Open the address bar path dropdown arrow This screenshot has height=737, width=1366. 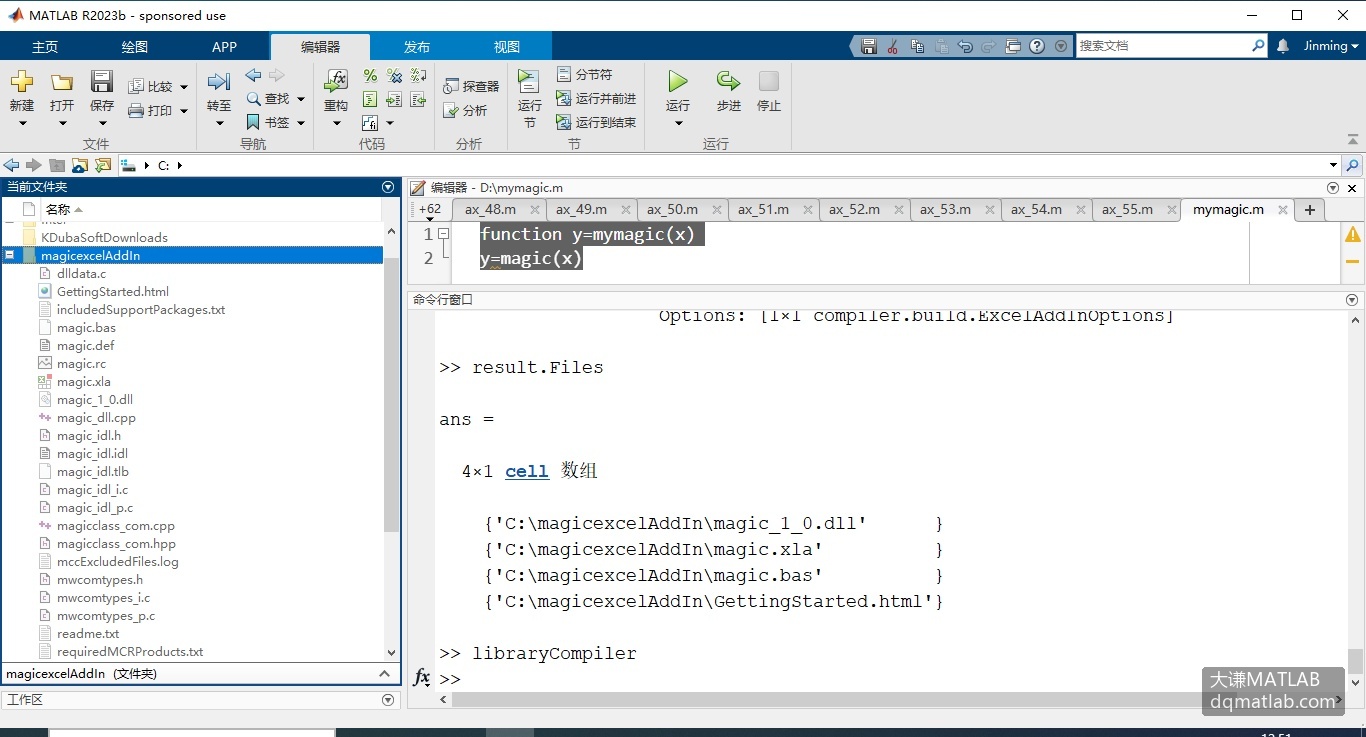click(1333, 165)
